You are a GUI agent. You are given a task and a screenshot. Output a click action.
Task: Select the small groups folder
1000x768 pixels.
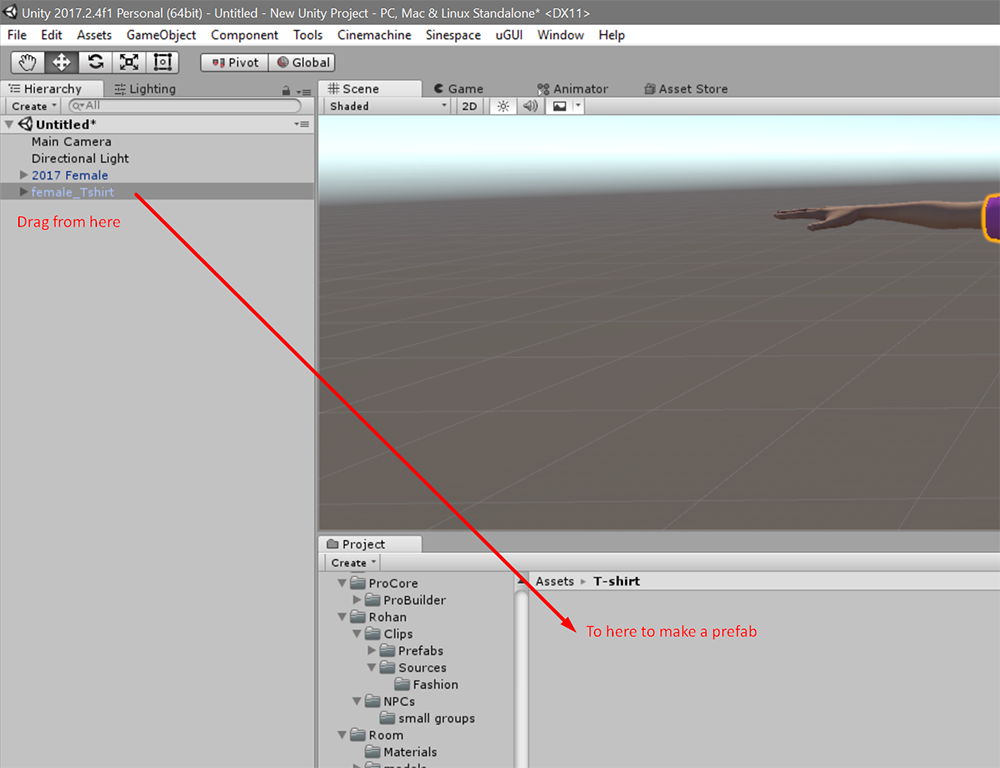(427, 718)
